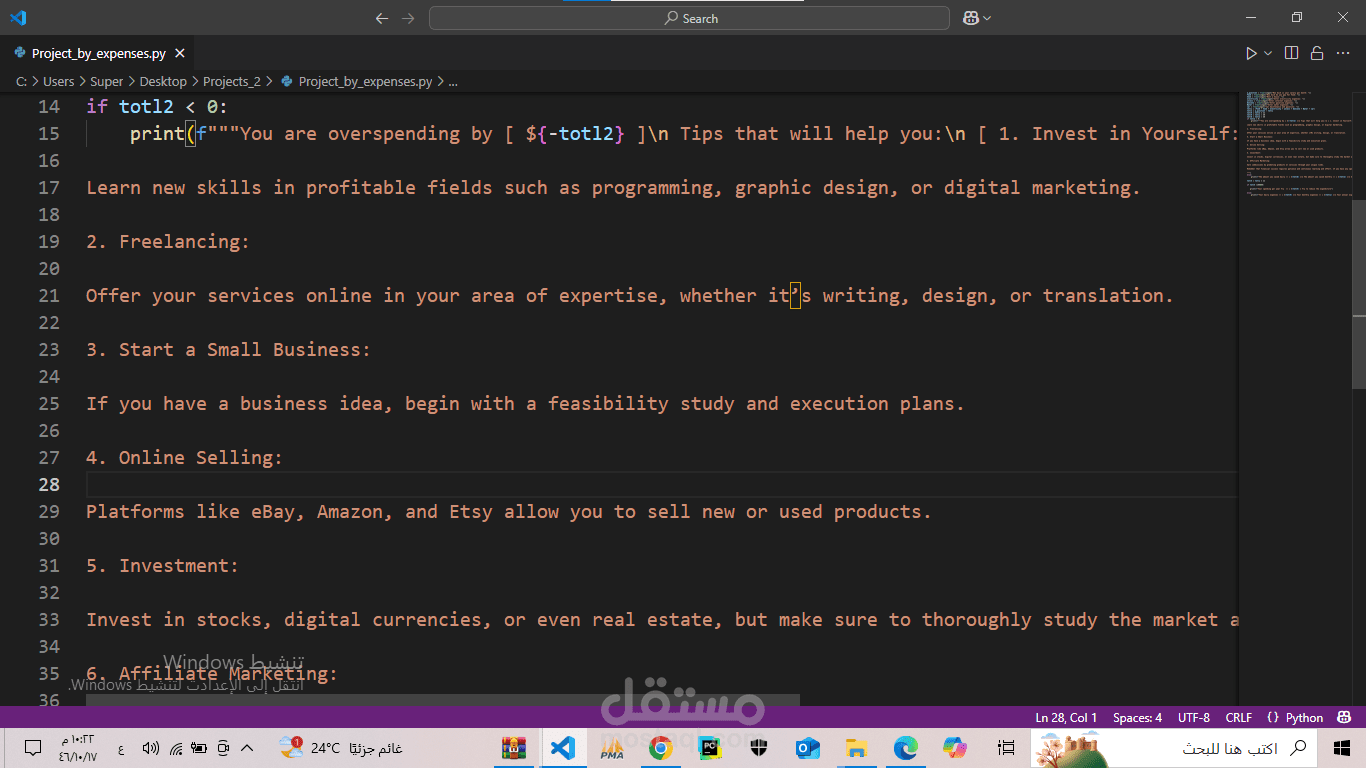Click the line 'Learn new skills in profitable'

coord(613,187)
